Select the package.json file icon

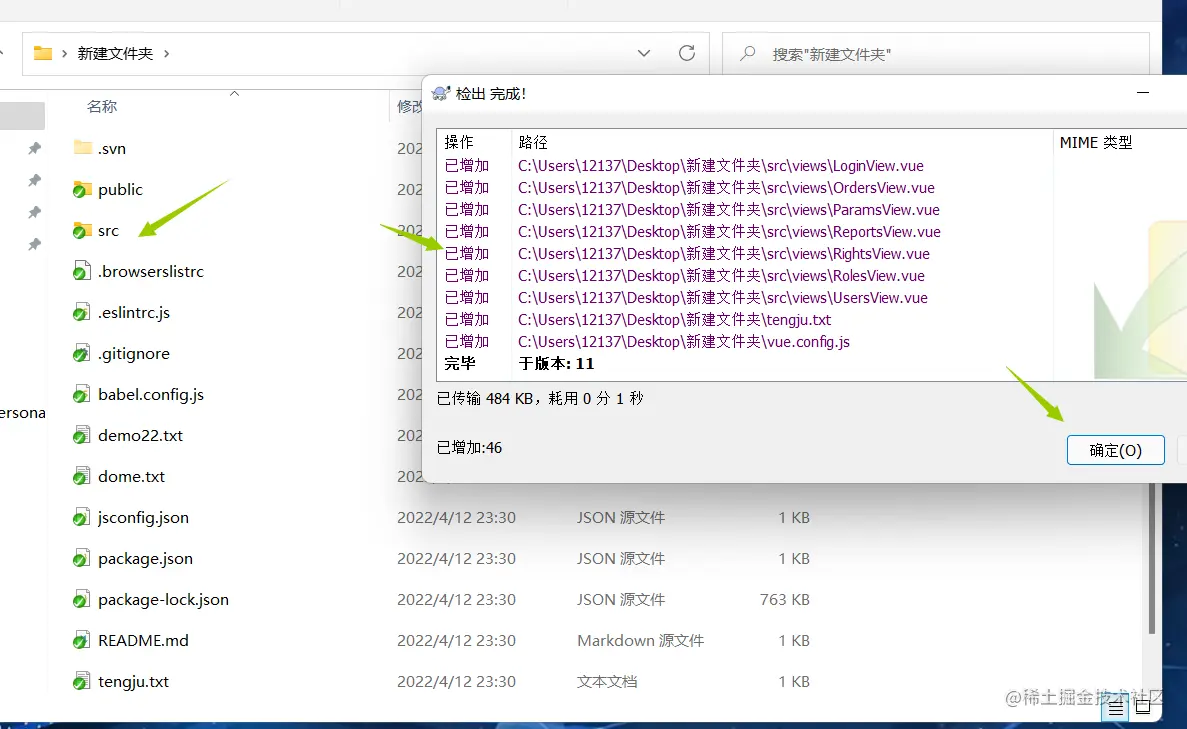coord(82,558)
